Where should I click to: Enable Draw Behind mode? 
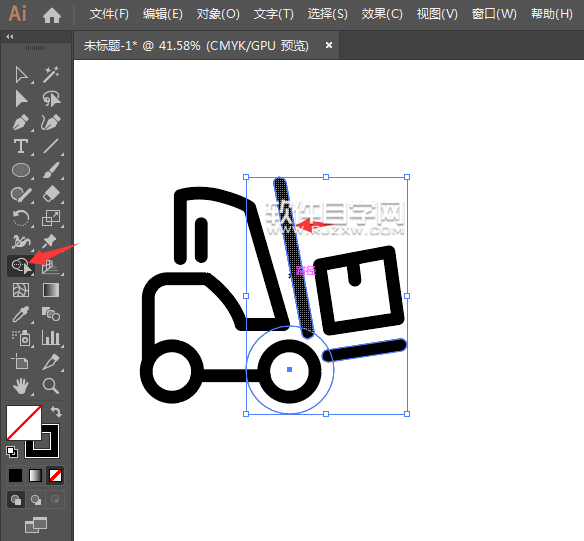pyautogui.click(x=36, y=500)
